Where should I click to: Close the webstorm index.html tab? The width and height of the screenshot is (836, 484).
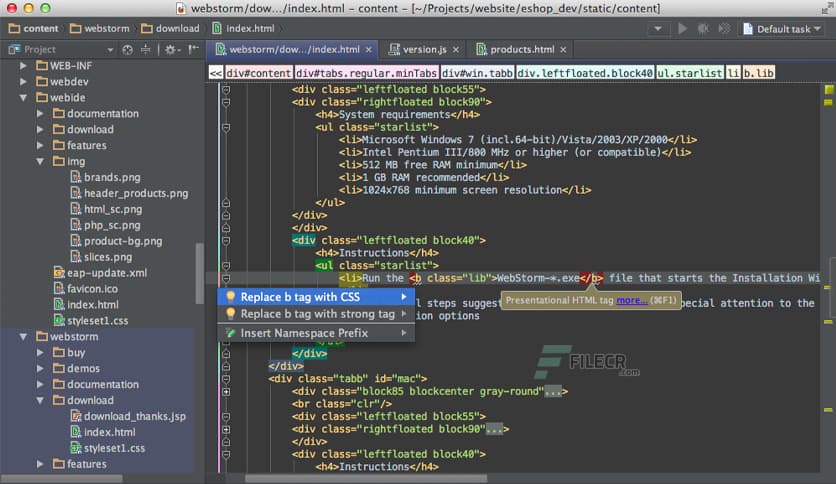point(368,50)
